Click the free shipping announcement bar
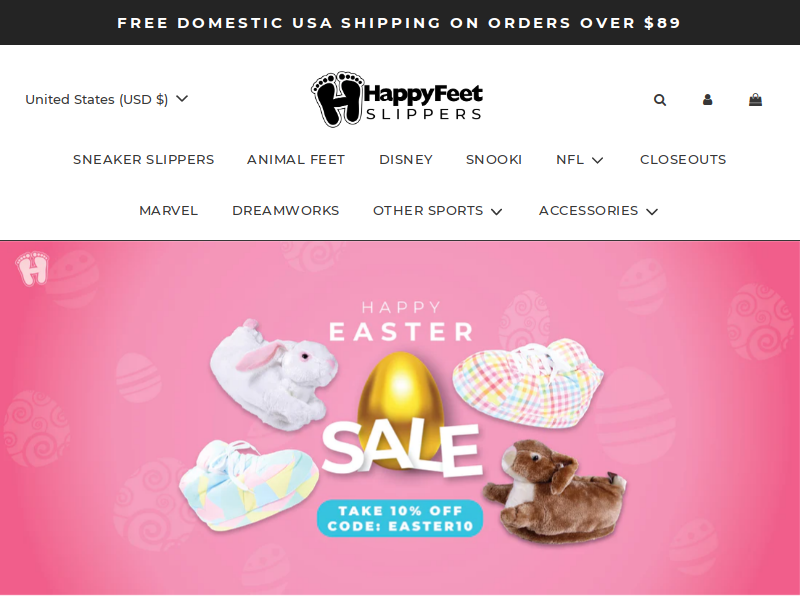Image resolution: width=800 pixels, height=600 pixels. (x=400, y=22)
